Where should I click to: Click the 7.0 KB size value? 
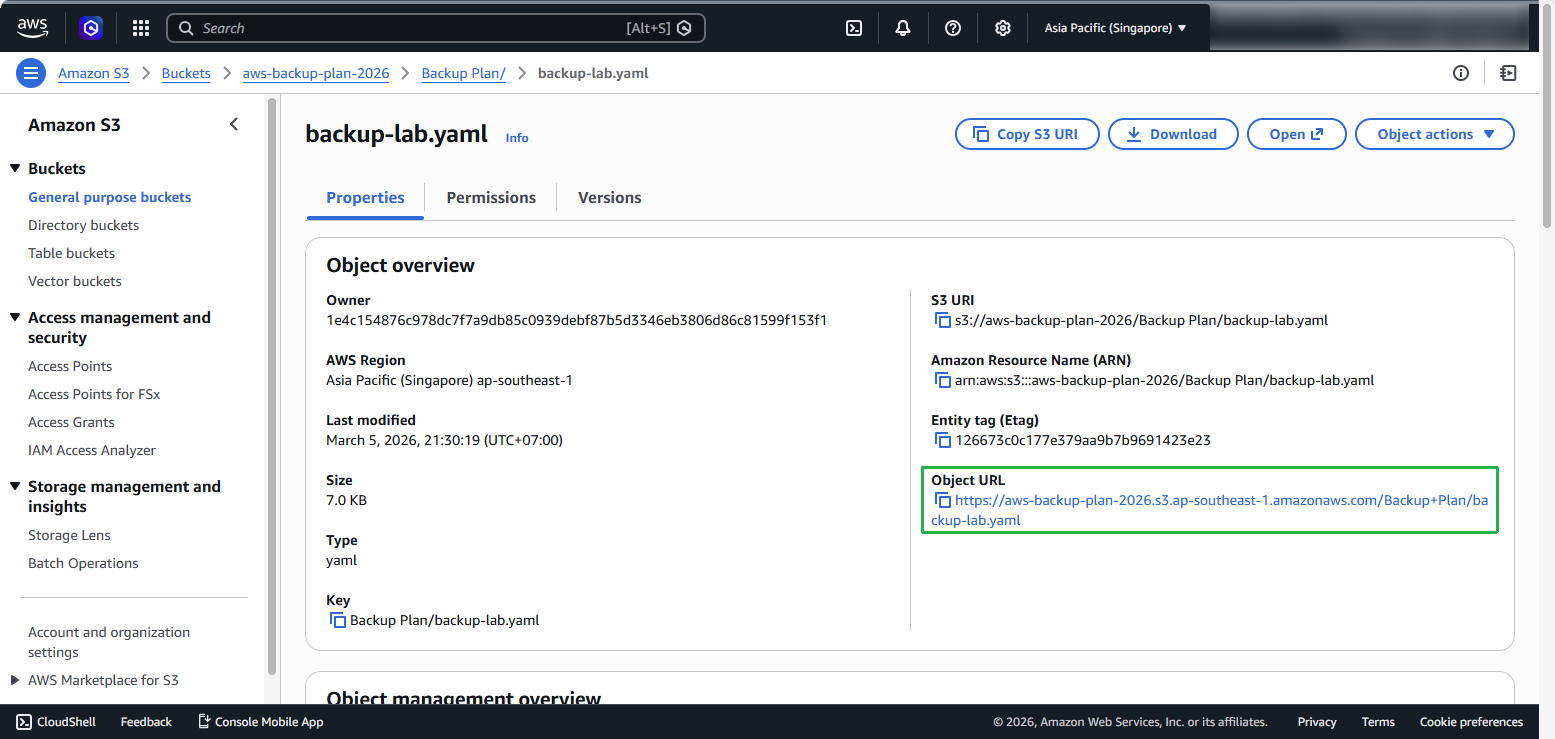(346, 501)
